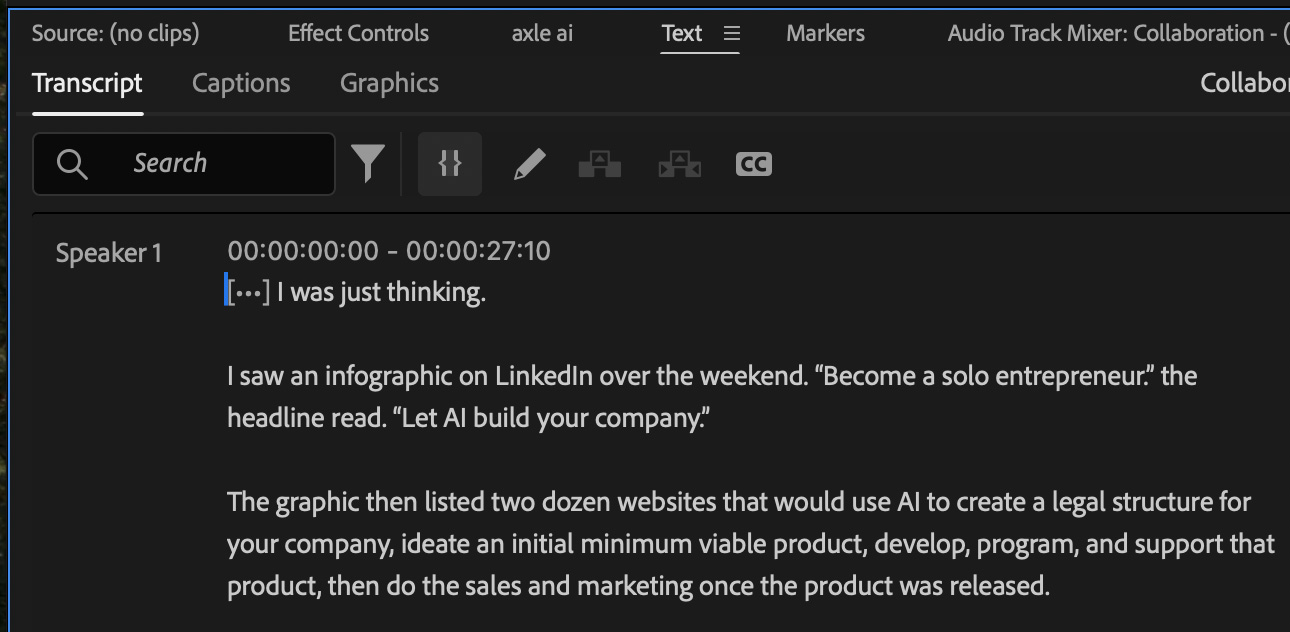Viewport: 1290px width, 632px height.
Task: Click the filter funnel icon
Action: click(368, 164)
